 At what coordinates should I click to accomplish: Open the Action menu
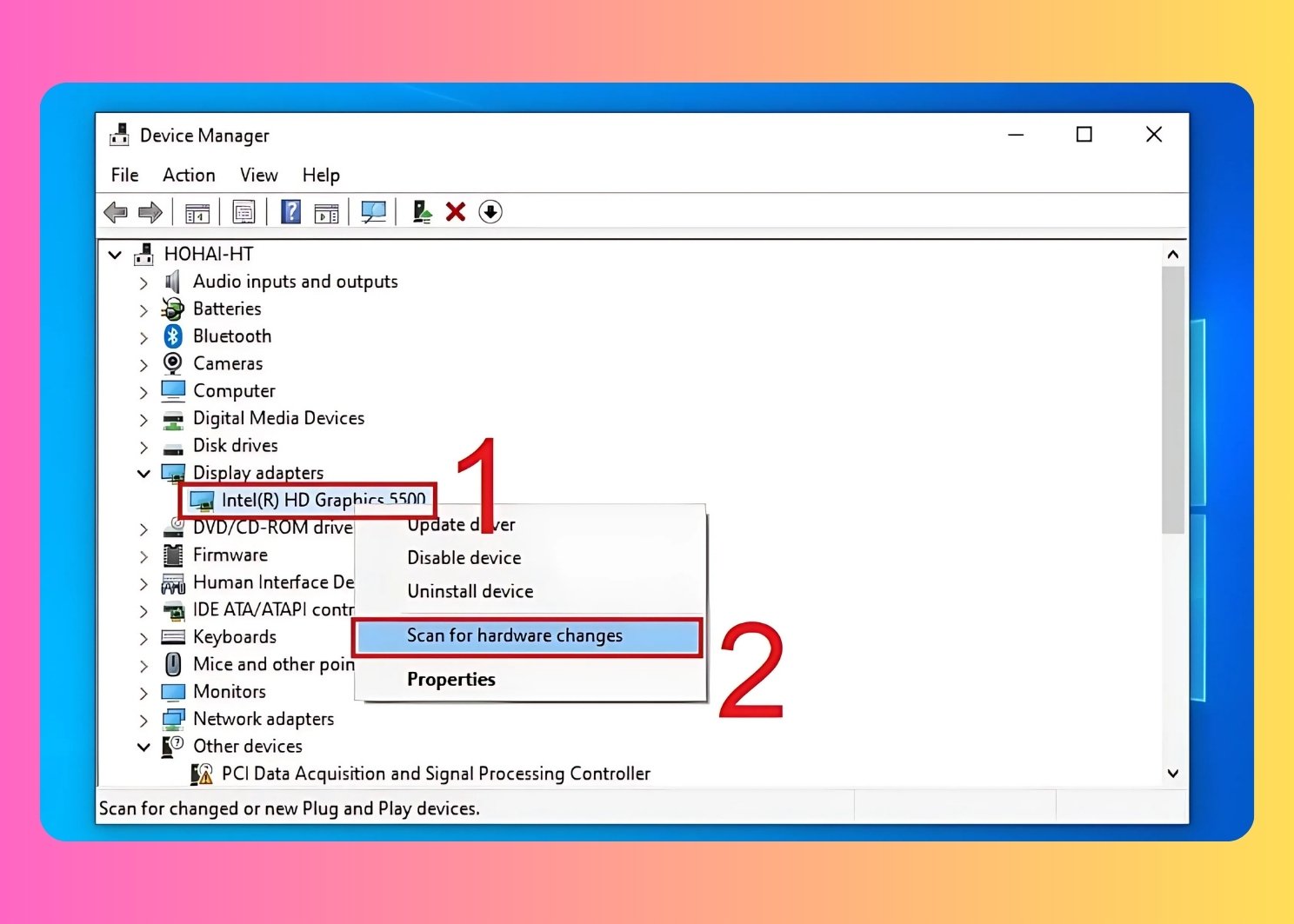(x=189, y=176)
